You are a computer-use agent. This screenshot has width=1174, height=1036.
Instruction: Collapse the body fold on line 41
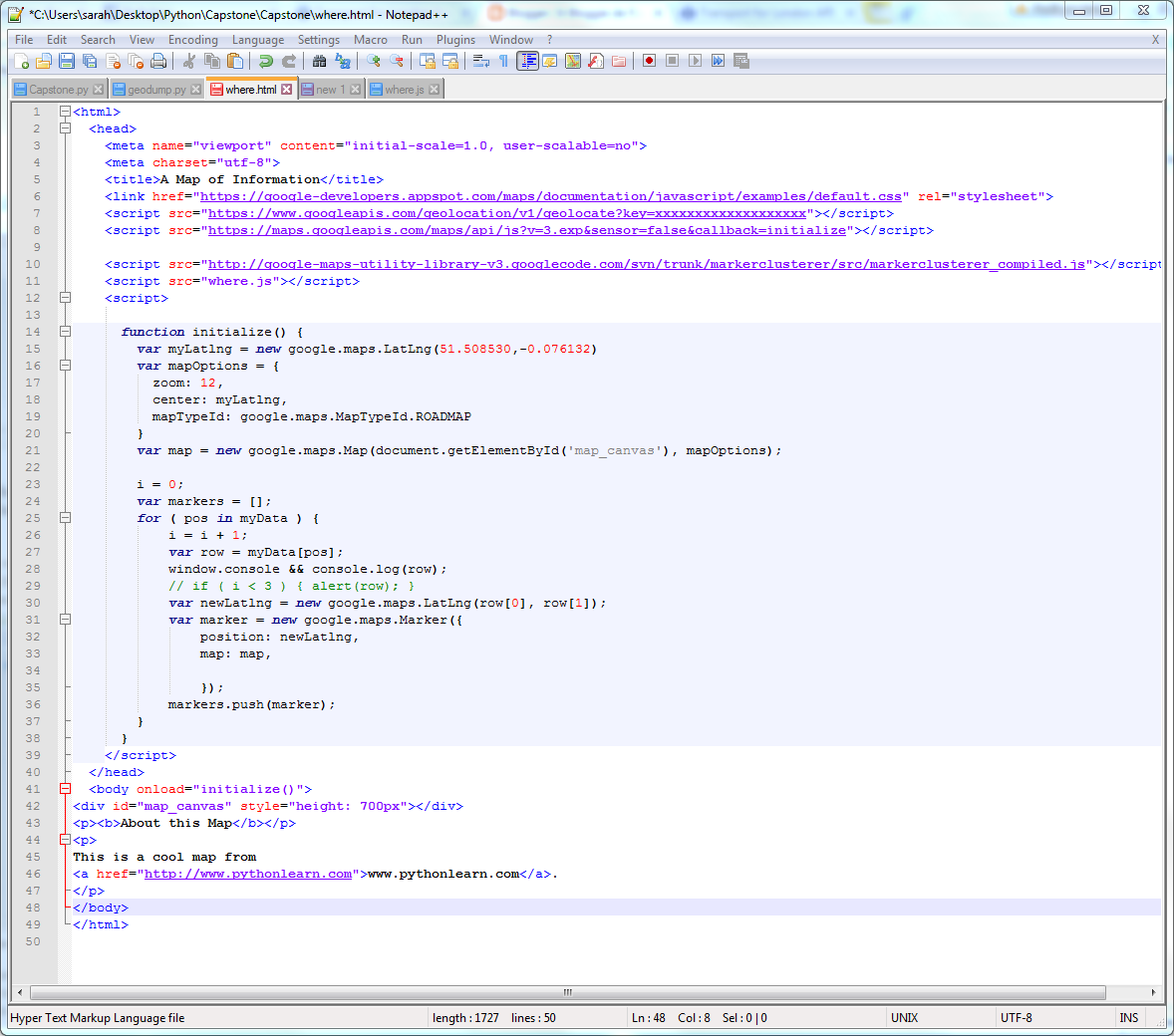click(x=65, y=789)
